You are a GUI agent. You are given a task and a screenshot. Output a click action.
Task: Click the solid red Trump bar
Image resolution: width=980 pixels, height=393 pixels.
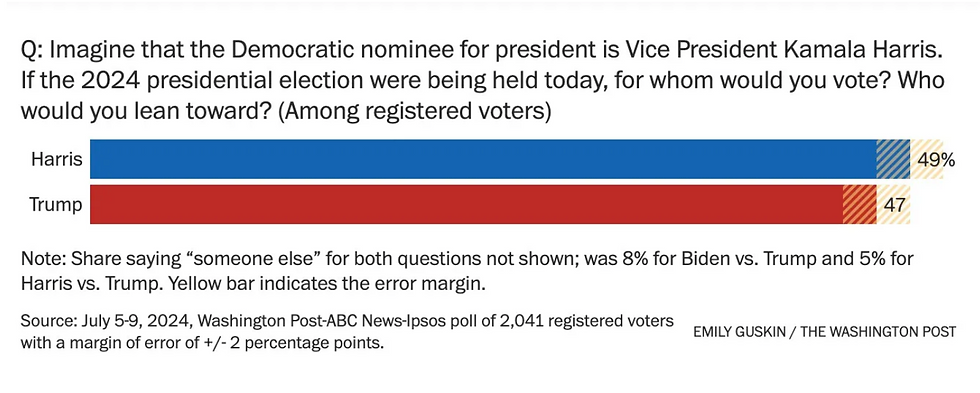[x=466, y=204]
